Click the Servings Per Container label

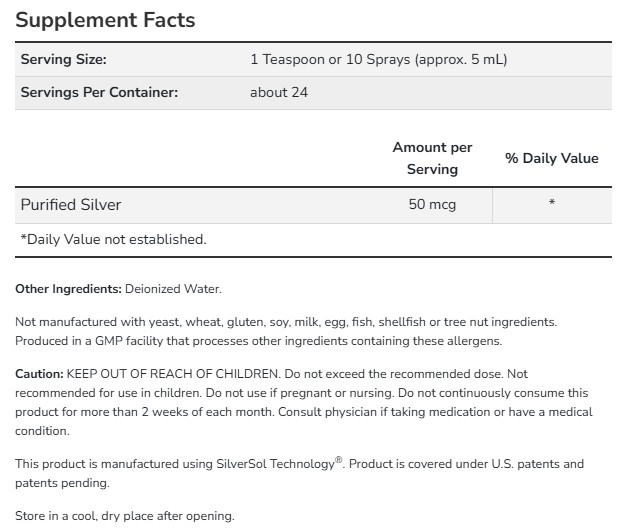99,93
